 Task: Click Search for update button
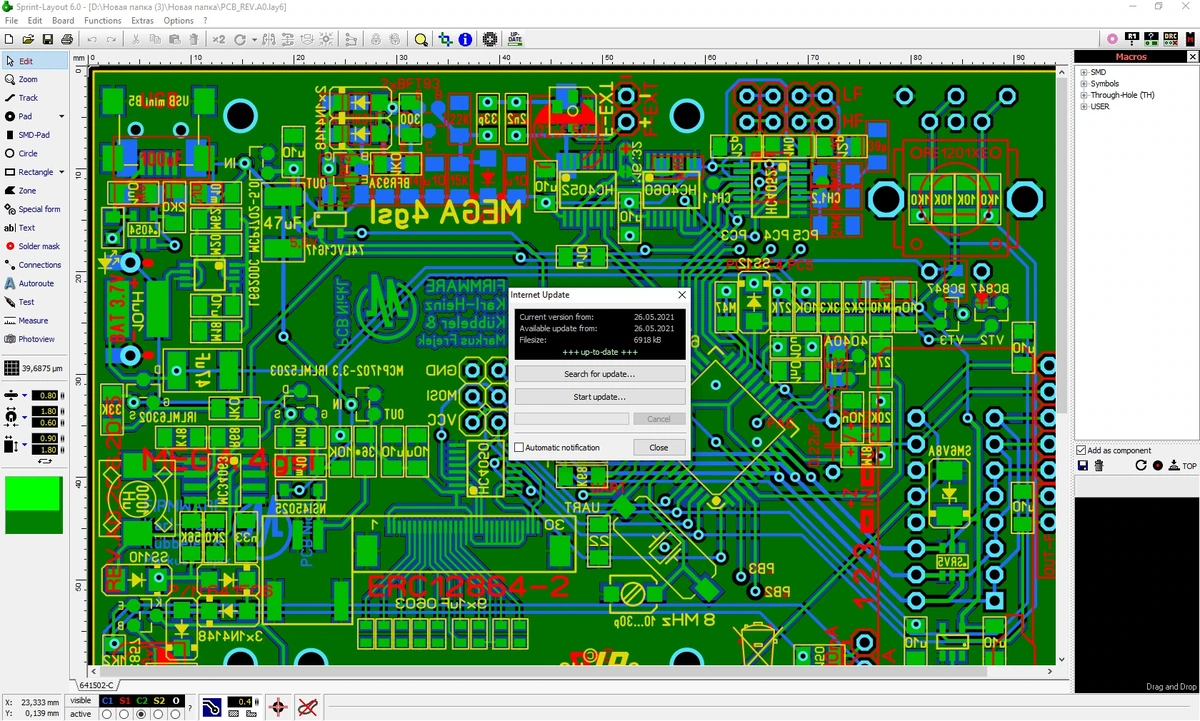pos(600,374)
